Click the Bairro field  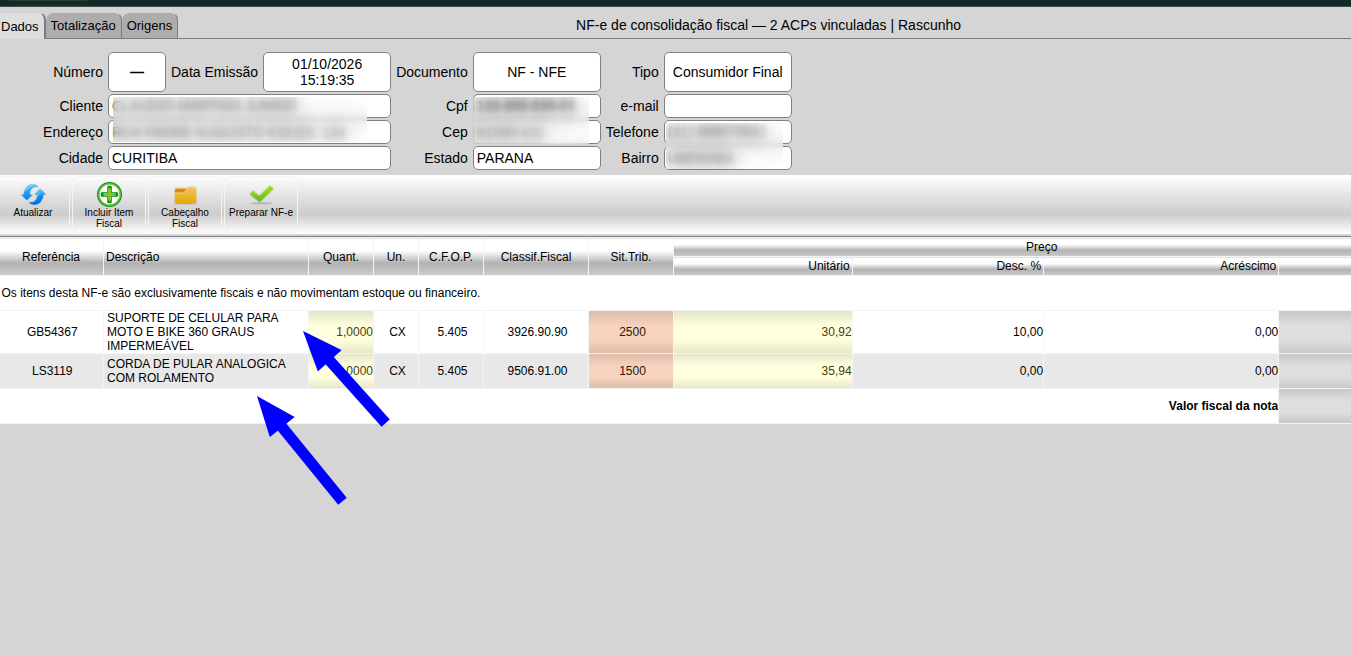tap(728, 158)
